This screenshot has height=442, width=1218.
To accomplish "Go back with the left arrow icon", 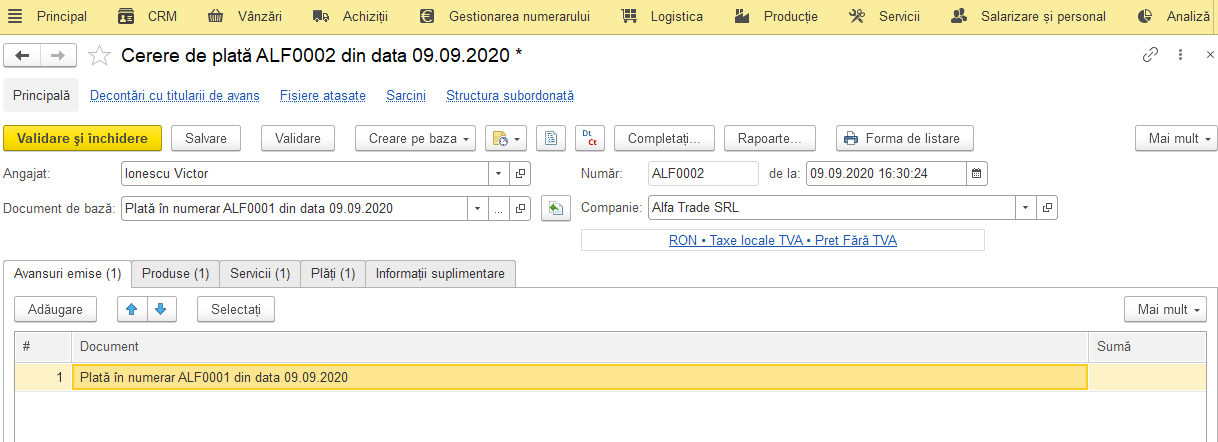I will pyautogui.click(x=23, y=56).
